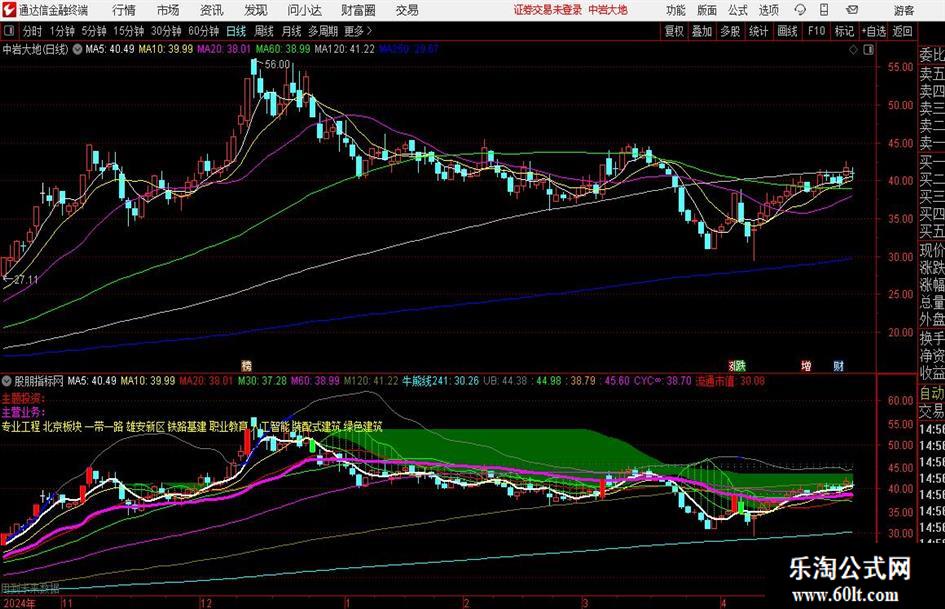945x609 pixels.
Task: Open F10 company info
Action: (x=816, y=31)
